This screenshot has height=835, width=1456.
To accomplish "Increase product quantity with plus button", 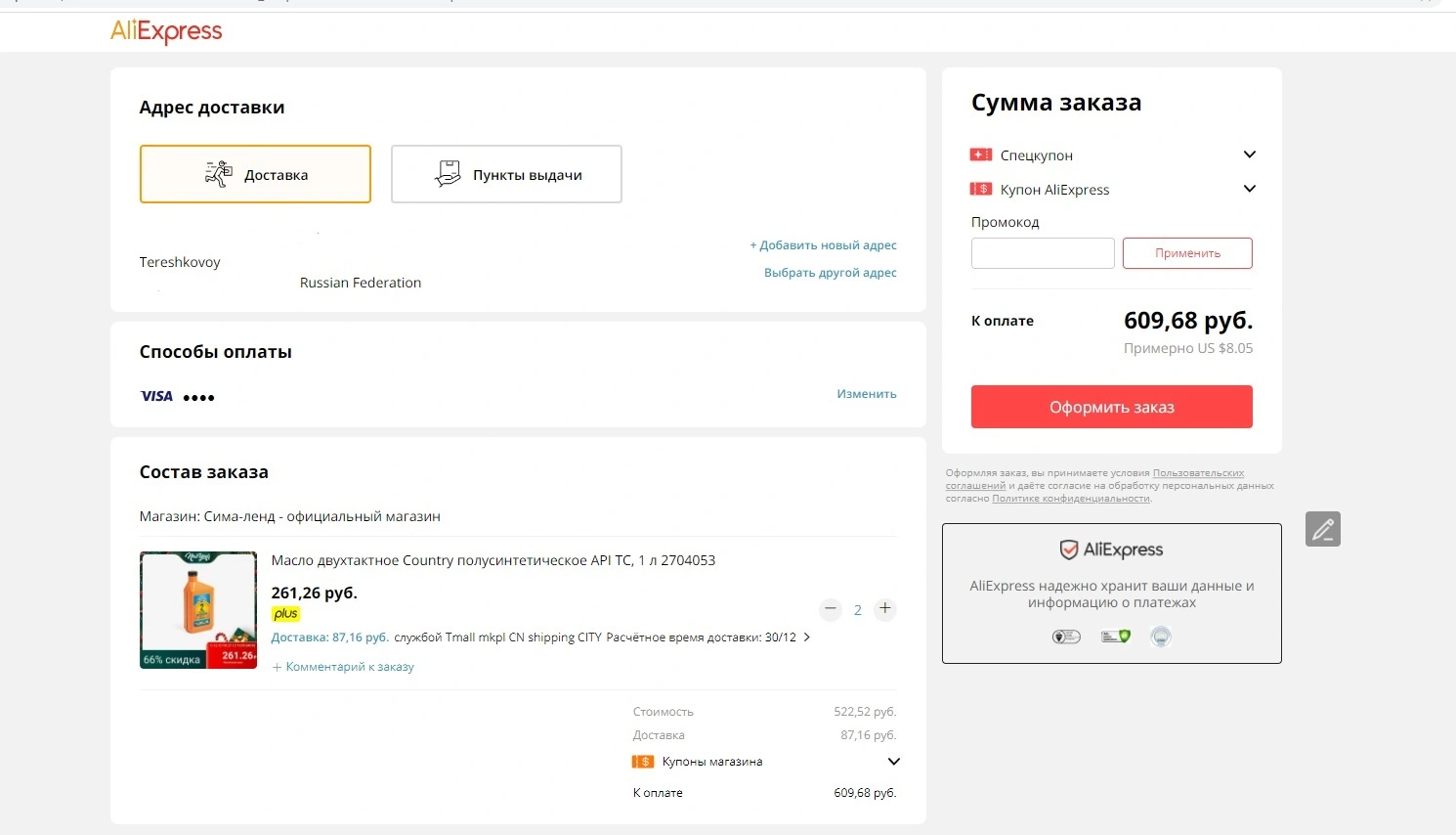I will click(885, 609).
